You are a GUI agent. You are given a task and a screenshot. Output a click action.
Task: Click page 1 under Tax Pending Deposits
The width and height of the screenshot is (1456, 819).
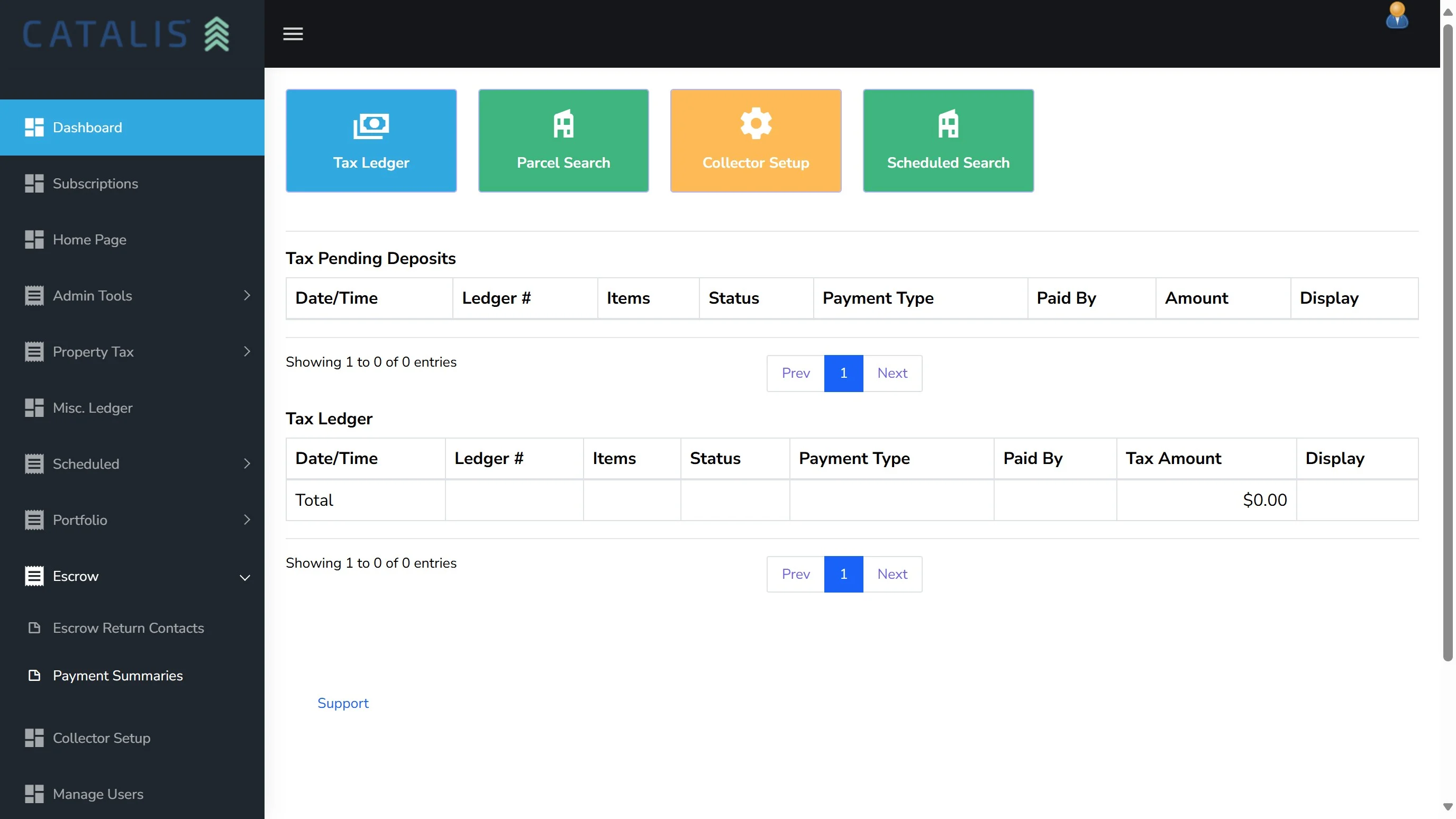[843, 372]
